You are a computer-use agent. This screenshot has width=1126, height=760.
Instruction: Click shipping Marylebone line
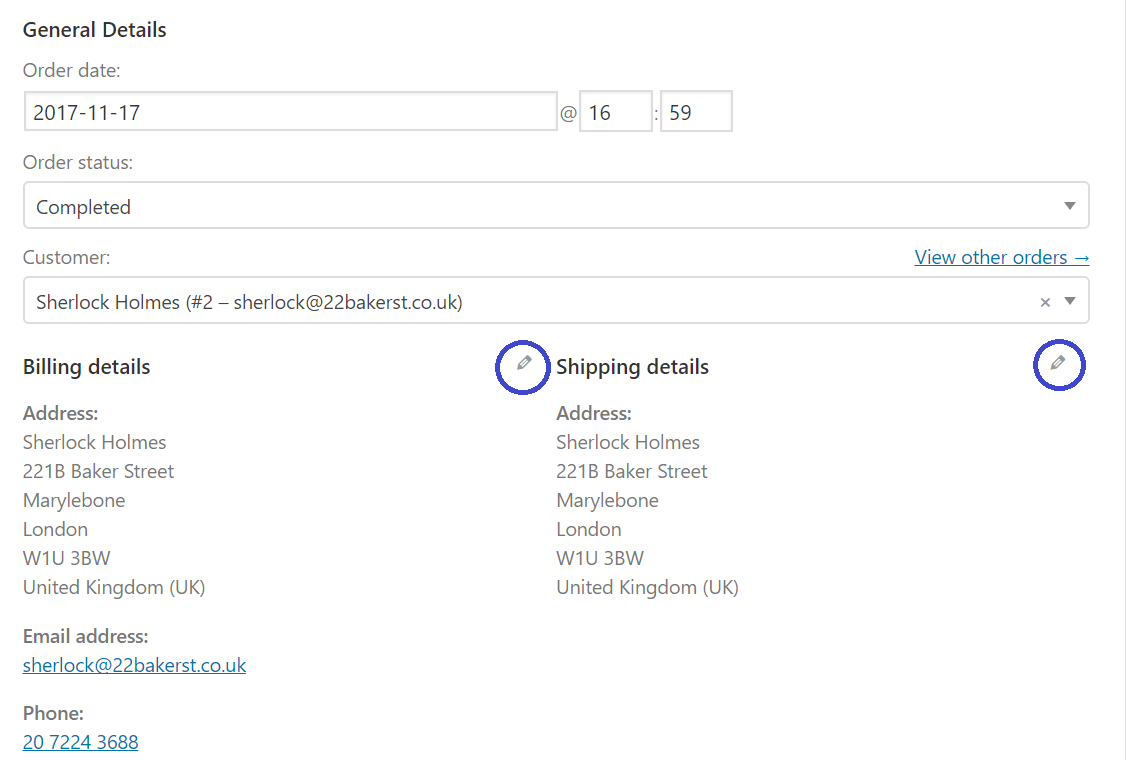(608, 501)
